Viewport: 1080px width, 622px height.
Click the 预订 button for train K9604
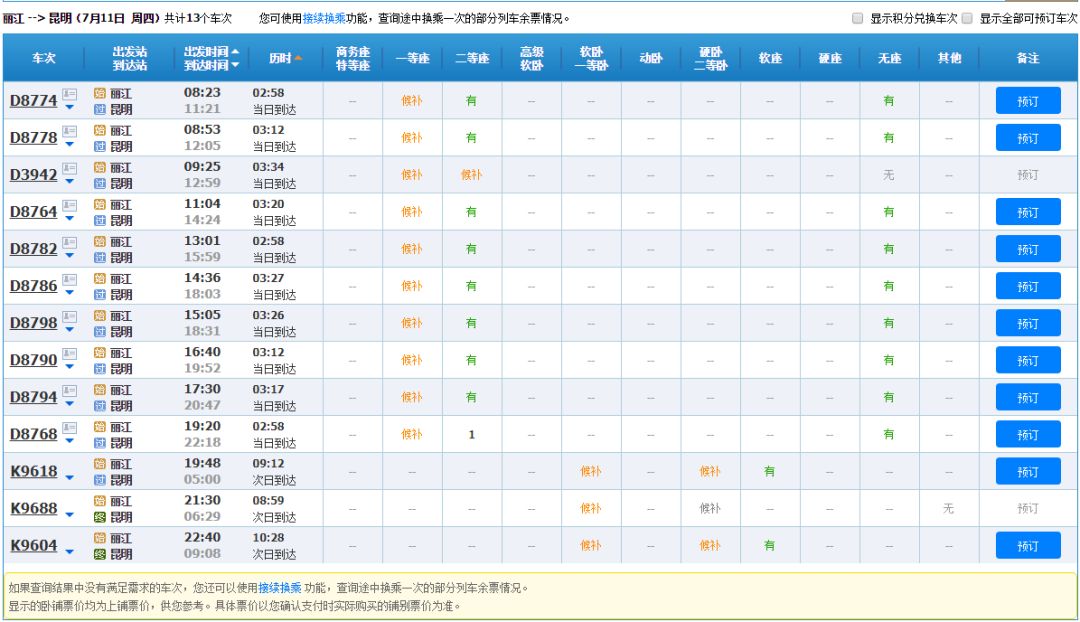pos(1027,545)
